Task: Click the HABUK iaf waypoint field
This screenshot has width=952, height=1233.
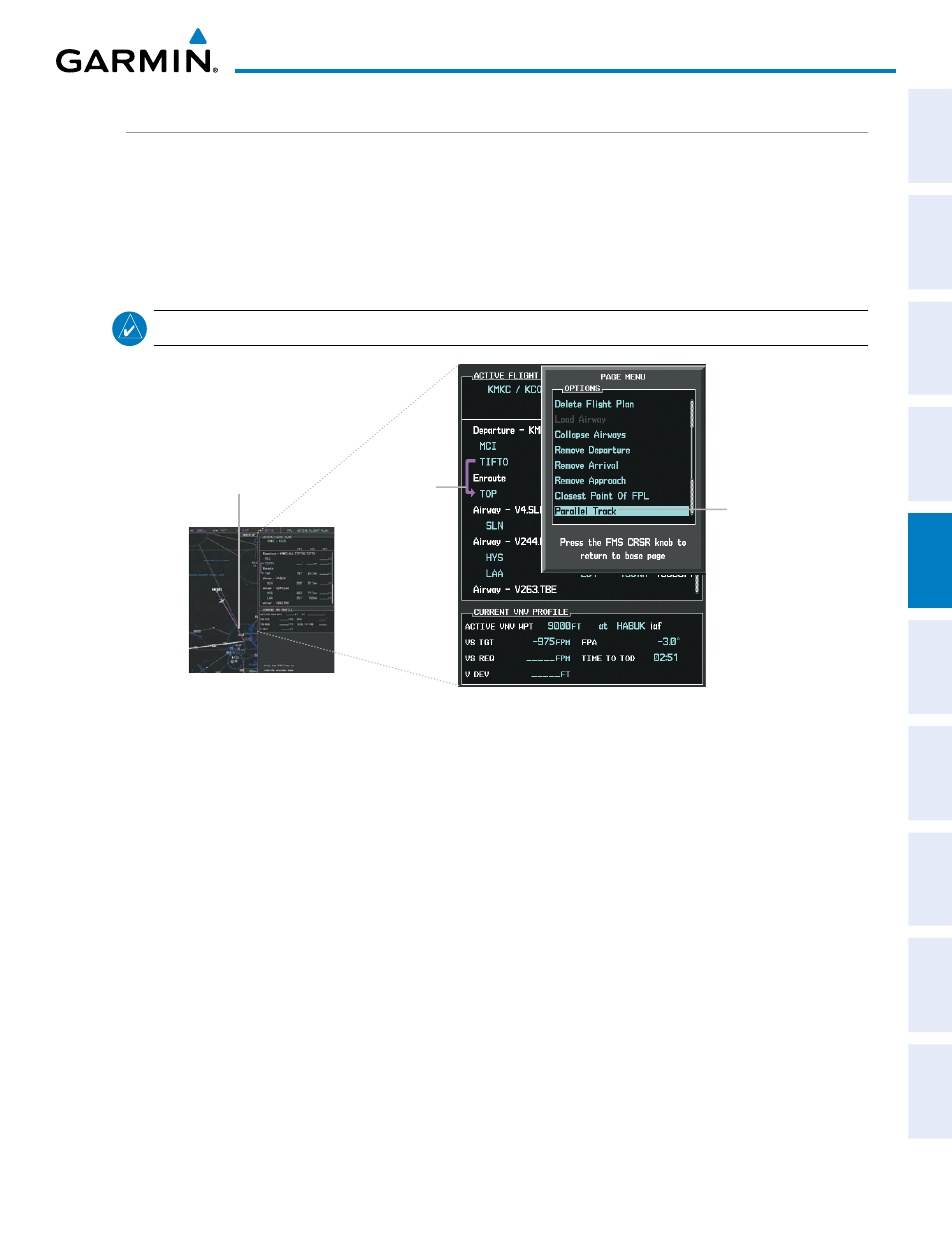Action: click(x=639, y=627)
